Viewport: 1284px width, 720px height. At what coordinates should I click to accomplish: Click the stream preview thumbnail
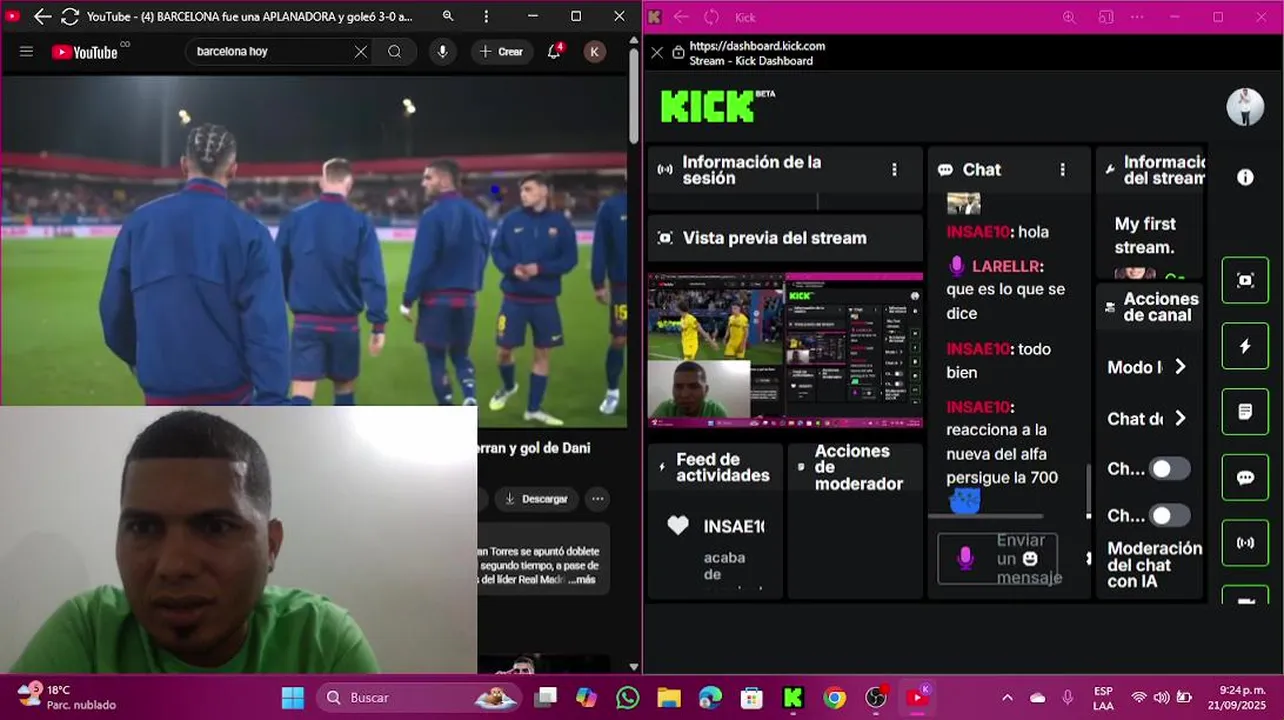pyautogui.click(x=785, y=350)
